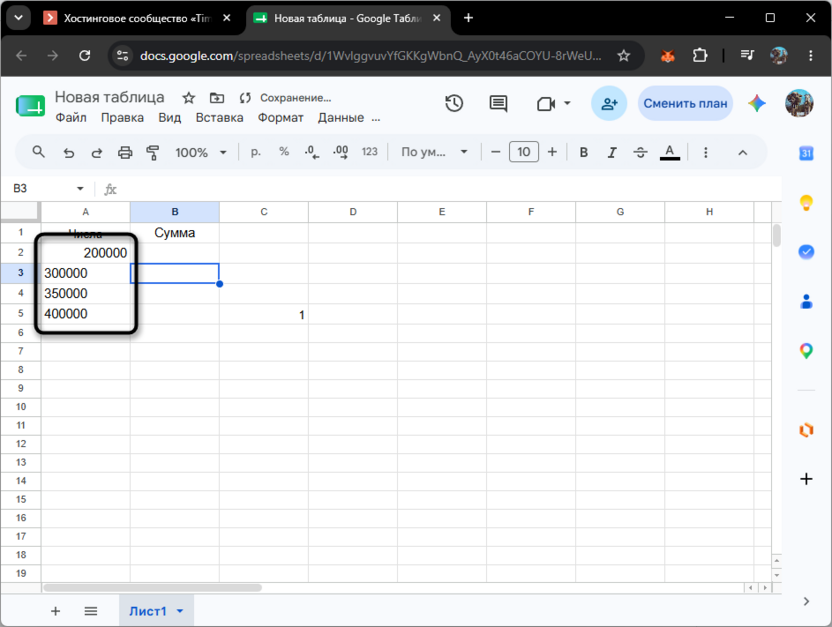Open the Gemini sparkle assistant
This screenshot has width=832, height=627.
(x=757, y=103)
